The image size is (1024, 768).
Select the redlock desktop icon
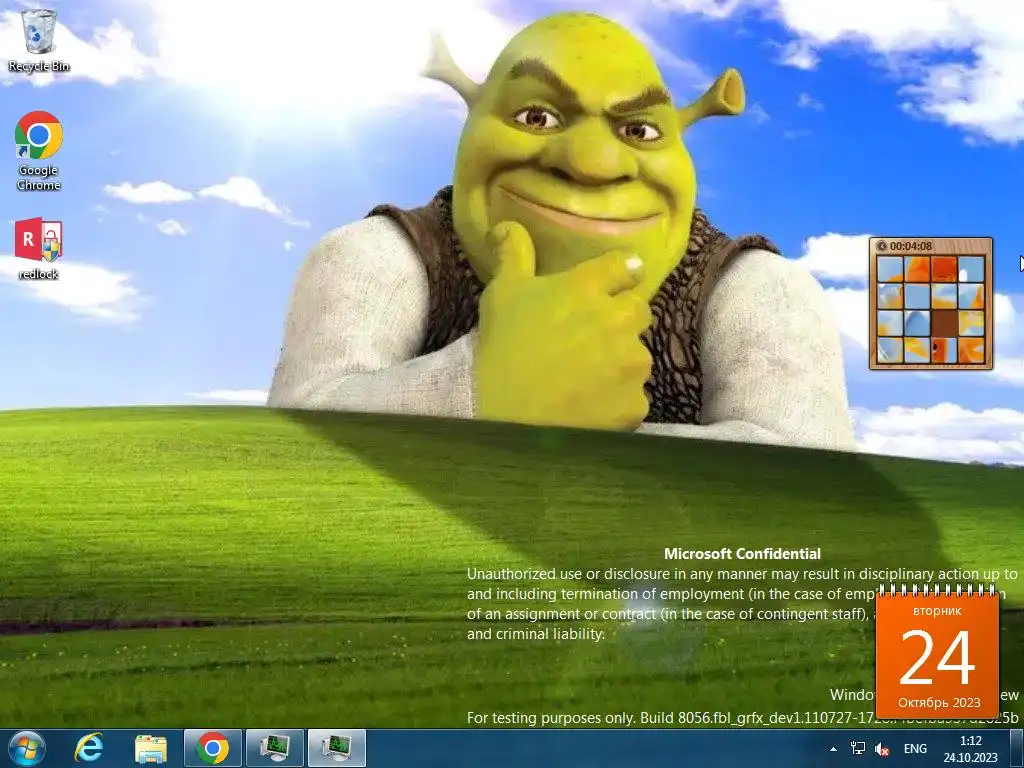pos(39,249)
